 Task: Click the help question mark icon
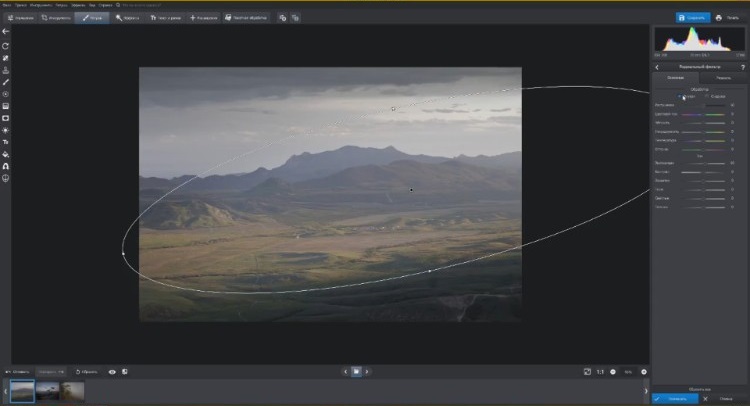pyautogui.click(x=742, y=66)
